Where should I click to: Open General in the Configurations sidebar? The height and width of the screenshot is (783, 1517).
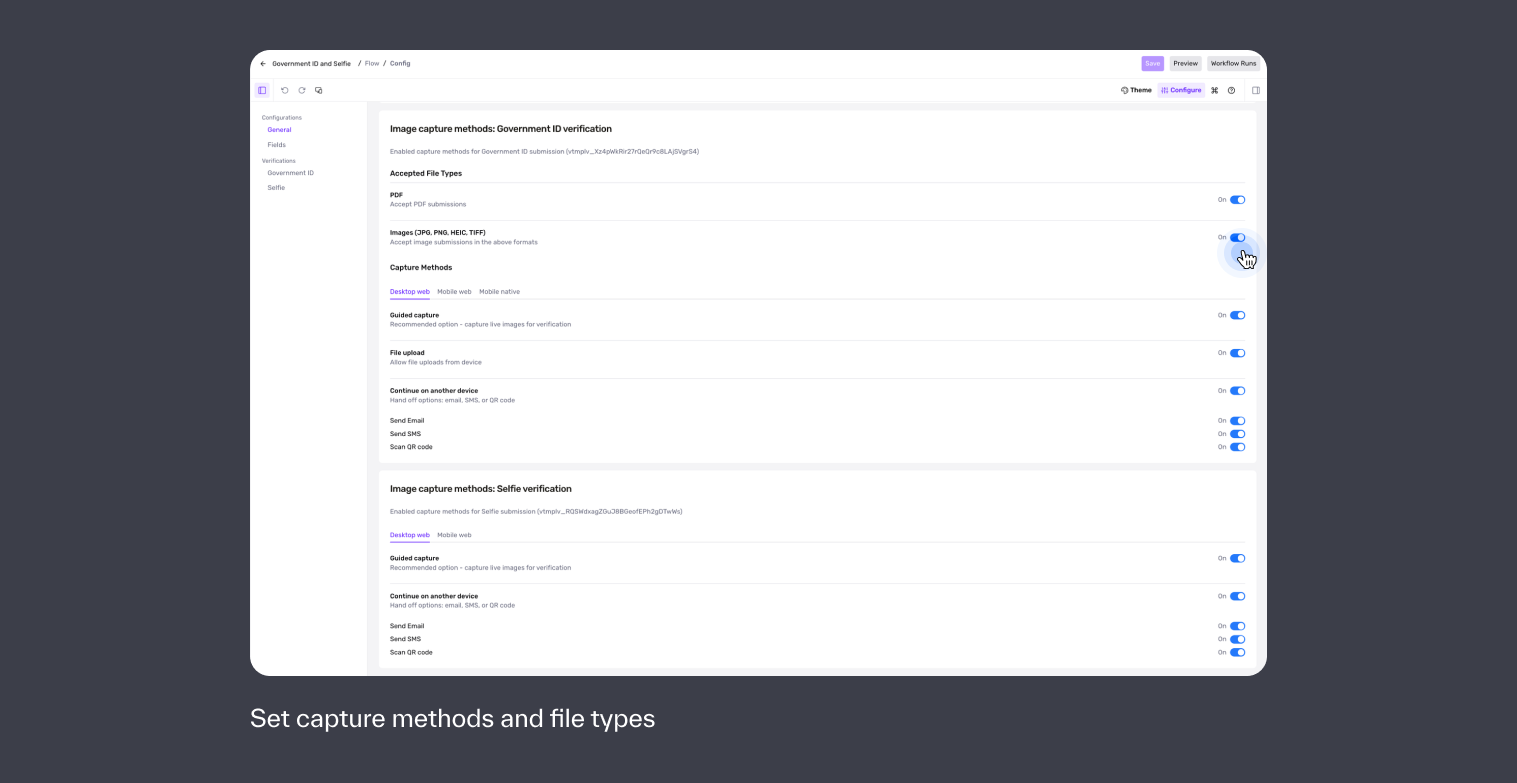(x=279, y=130)
